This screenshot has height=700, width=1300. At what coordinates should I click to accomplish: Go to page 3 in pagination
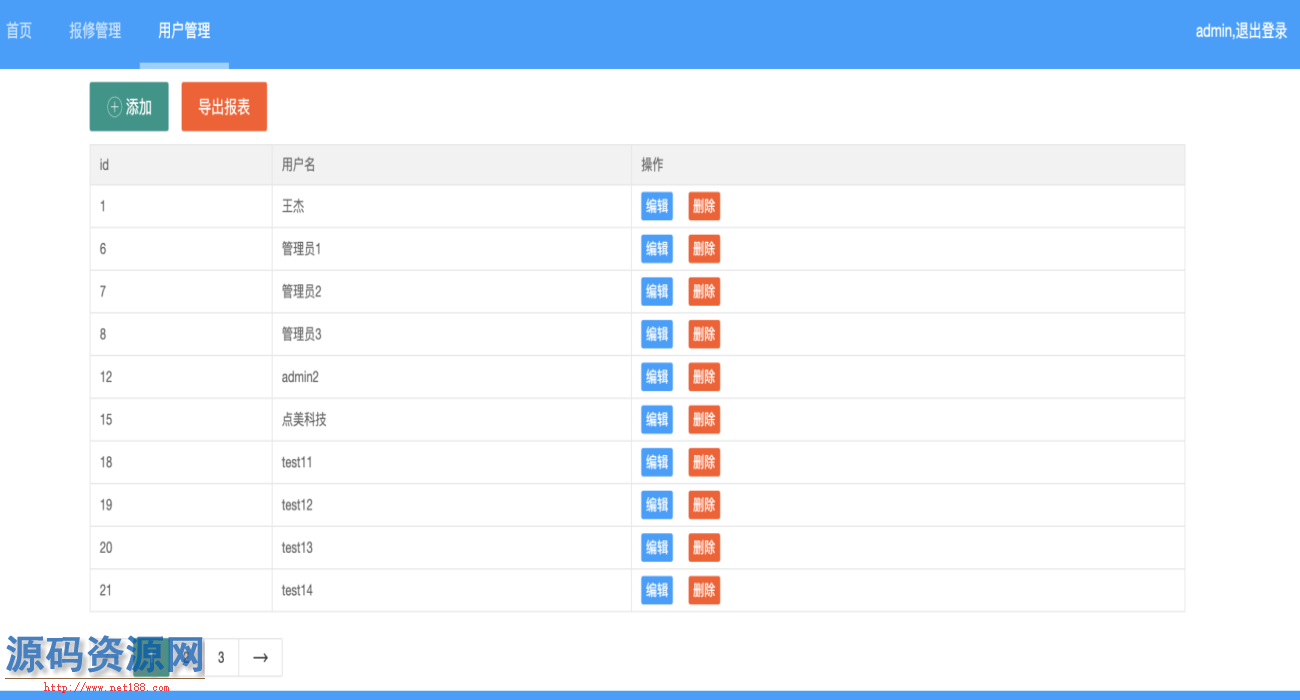tap(221, 657)
